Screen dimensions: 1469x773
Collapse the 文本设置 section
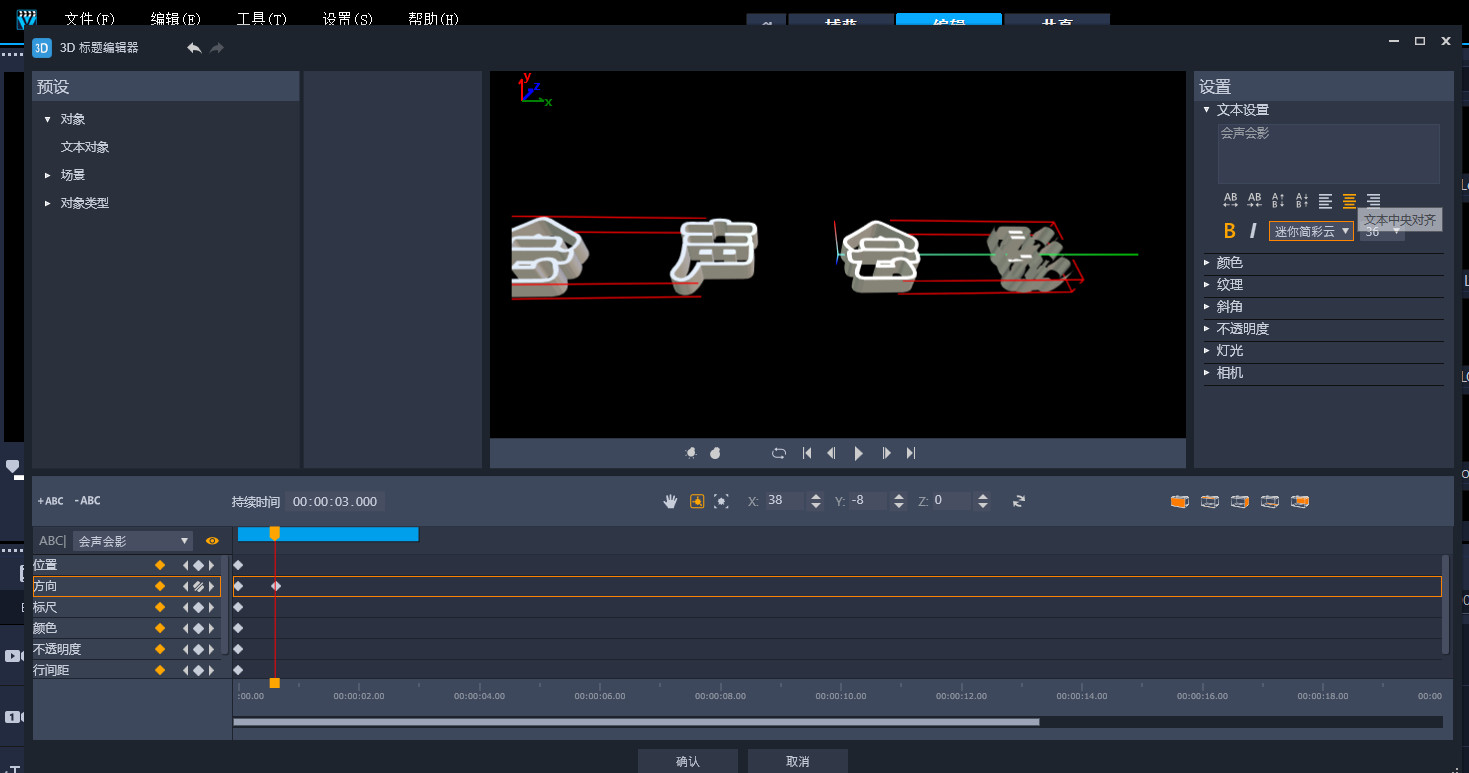[x=1207, y=110]
